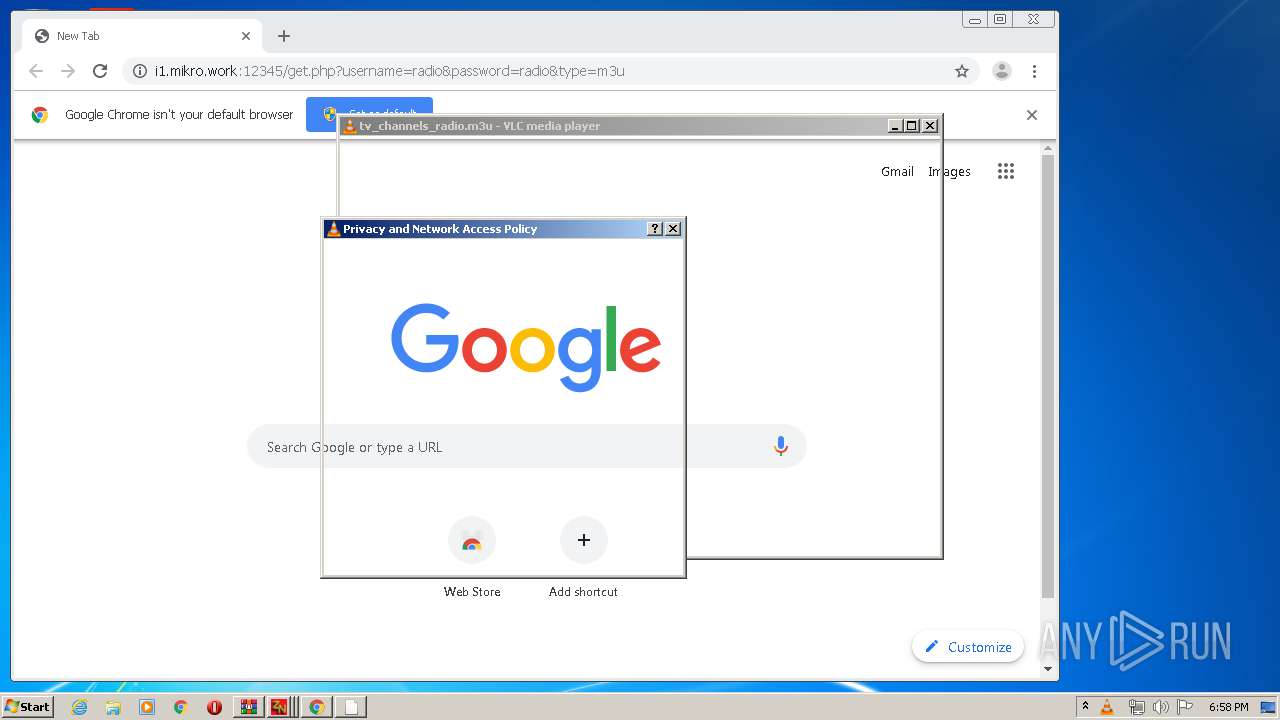The width and height of the screenshot is (1280, 720).
Task: Close the Privacy and Network Access Policy dialog
Action: point(673,229)
